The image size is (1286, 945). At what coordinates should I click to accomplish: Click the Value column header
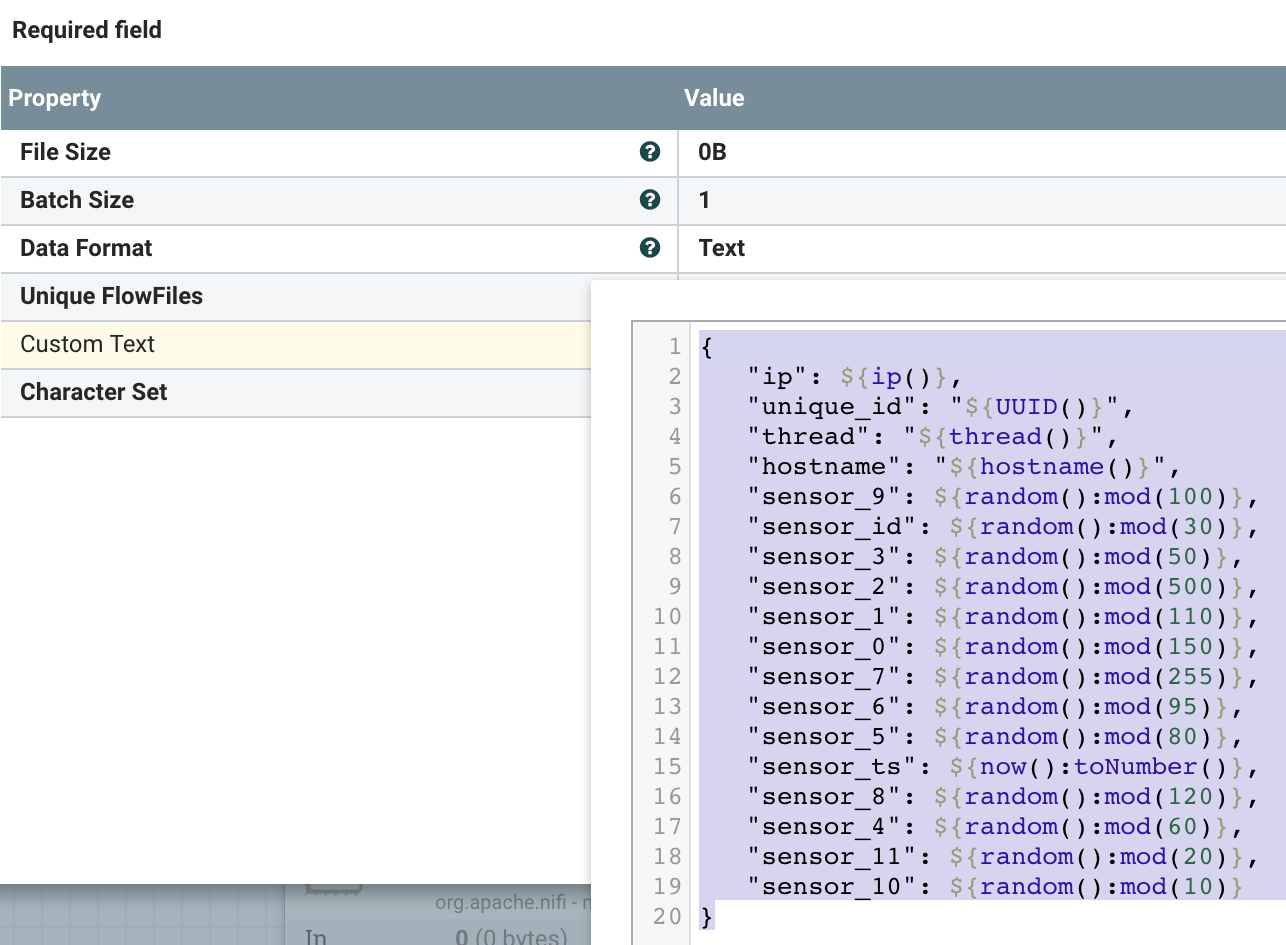pos(714,98)
